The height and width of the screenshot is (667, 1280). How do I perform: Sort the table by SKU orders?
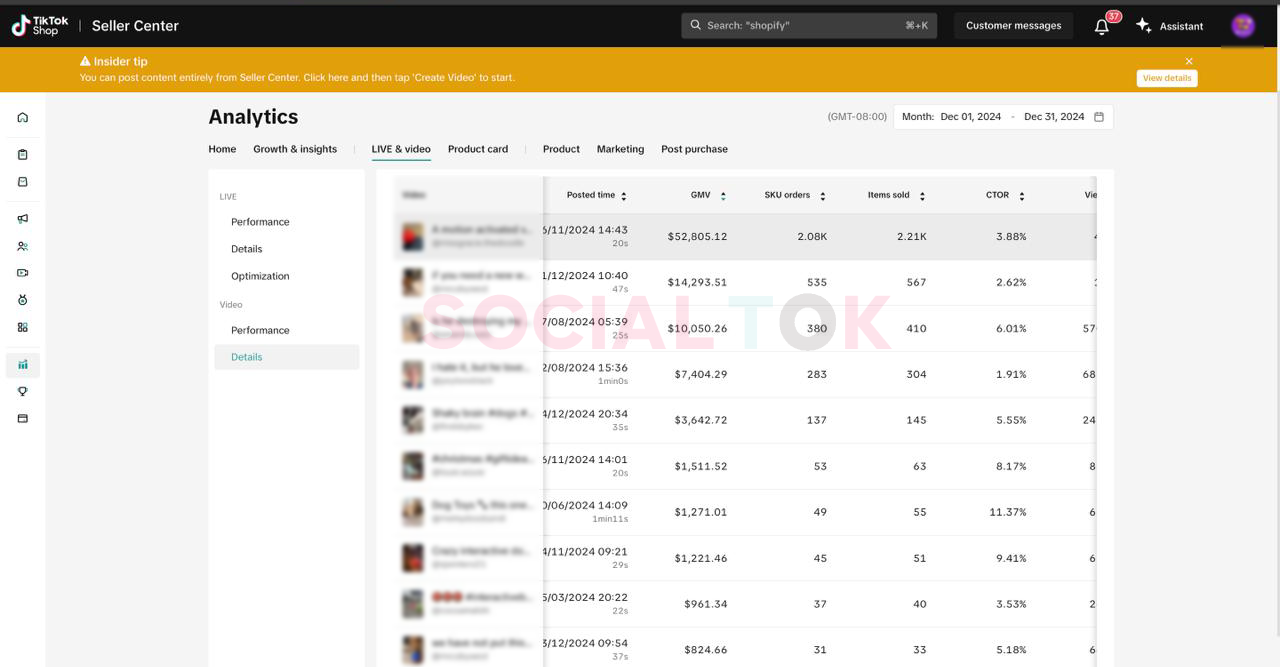822,196
